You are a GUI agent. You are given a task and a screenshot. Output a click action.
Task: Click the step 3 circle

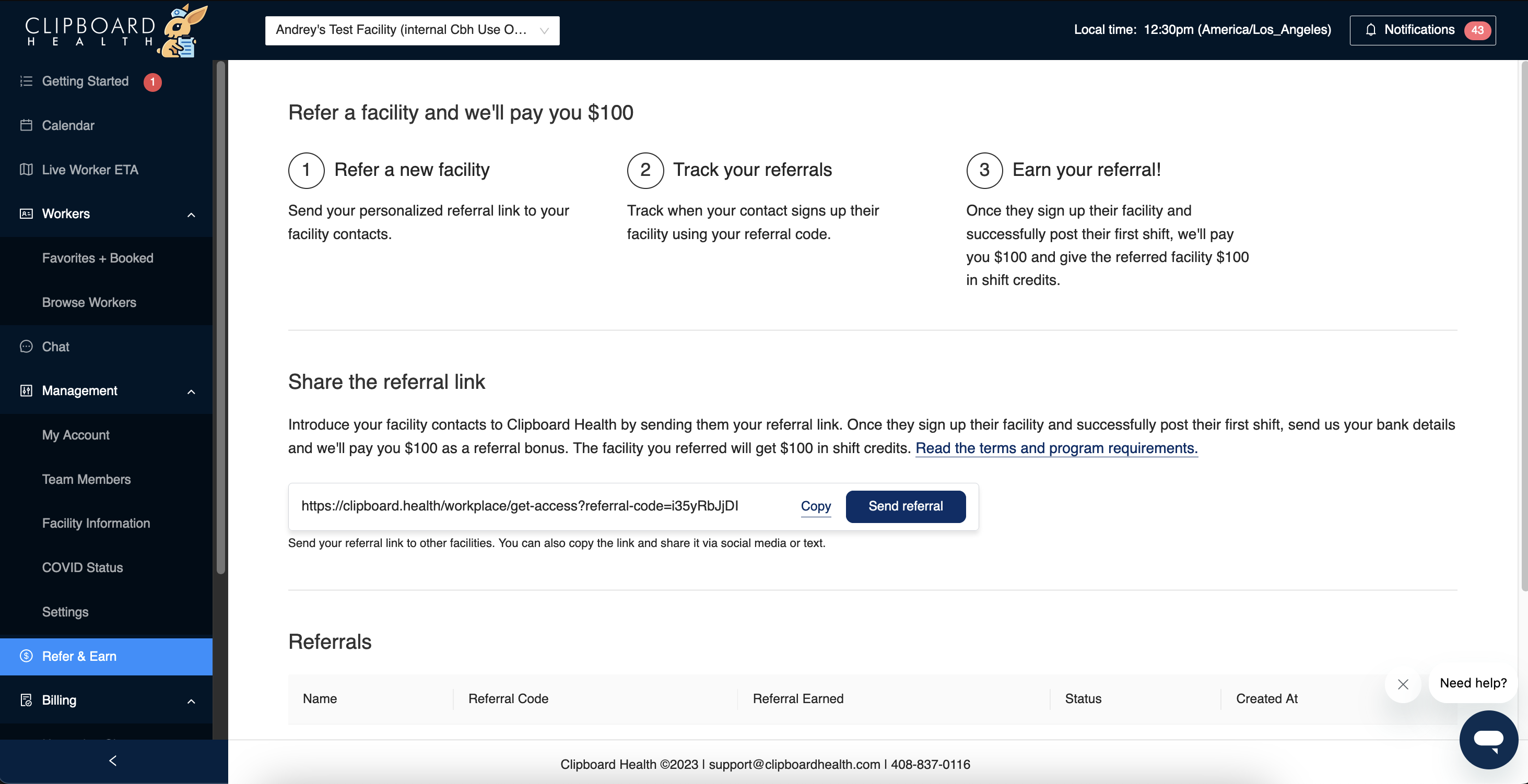985,170
